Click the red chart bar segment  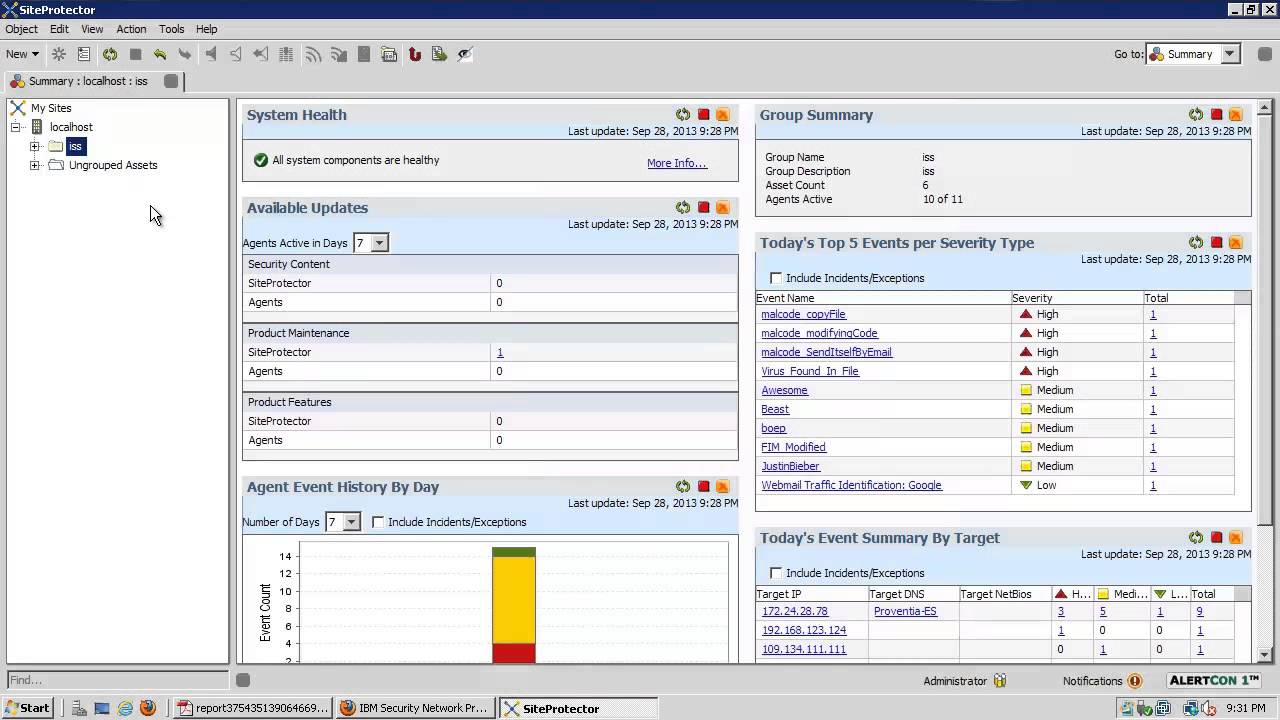(x=514, y=653)
